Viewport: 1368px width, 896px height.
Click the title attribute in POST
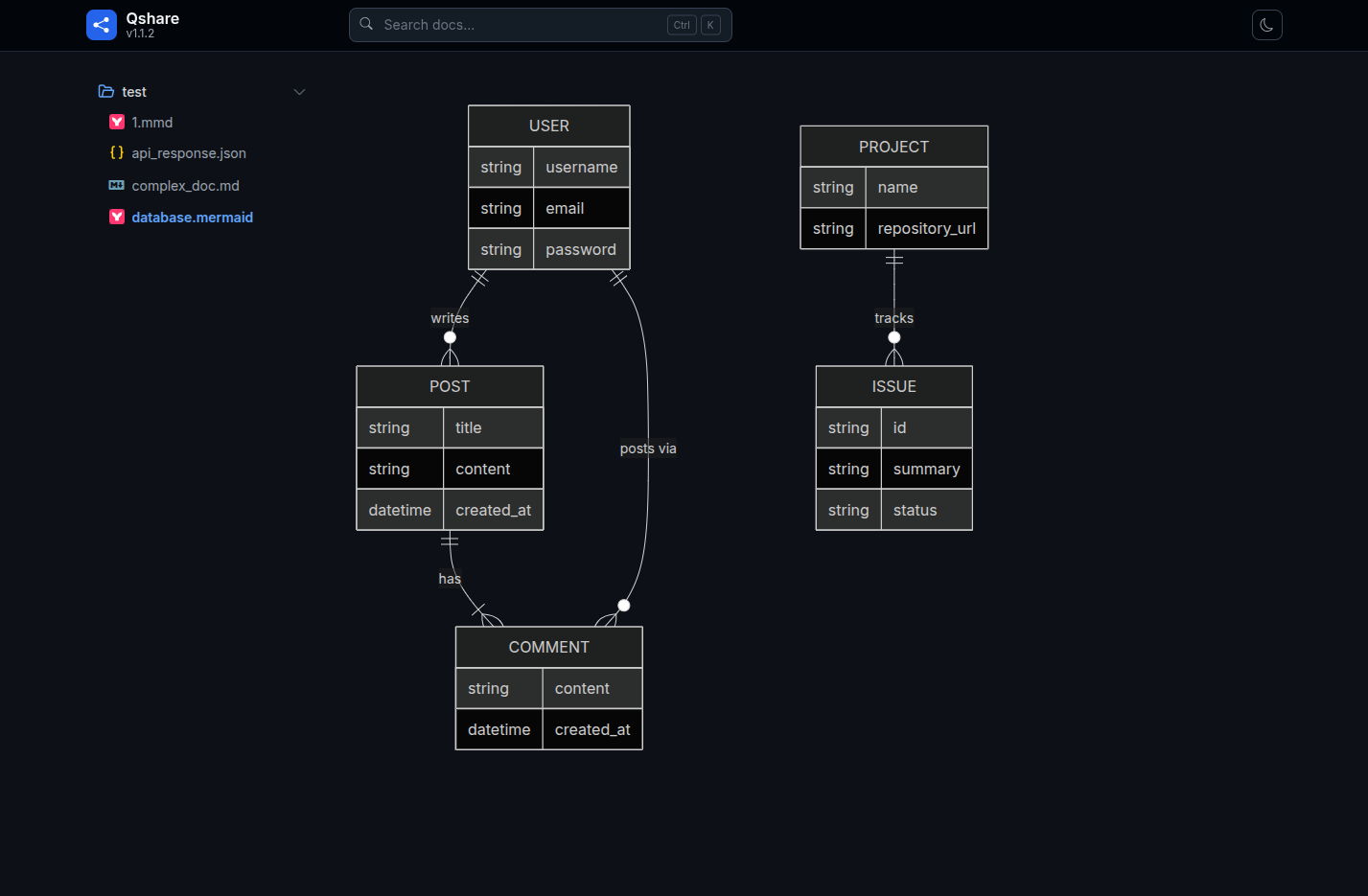[x=493, y=427]
